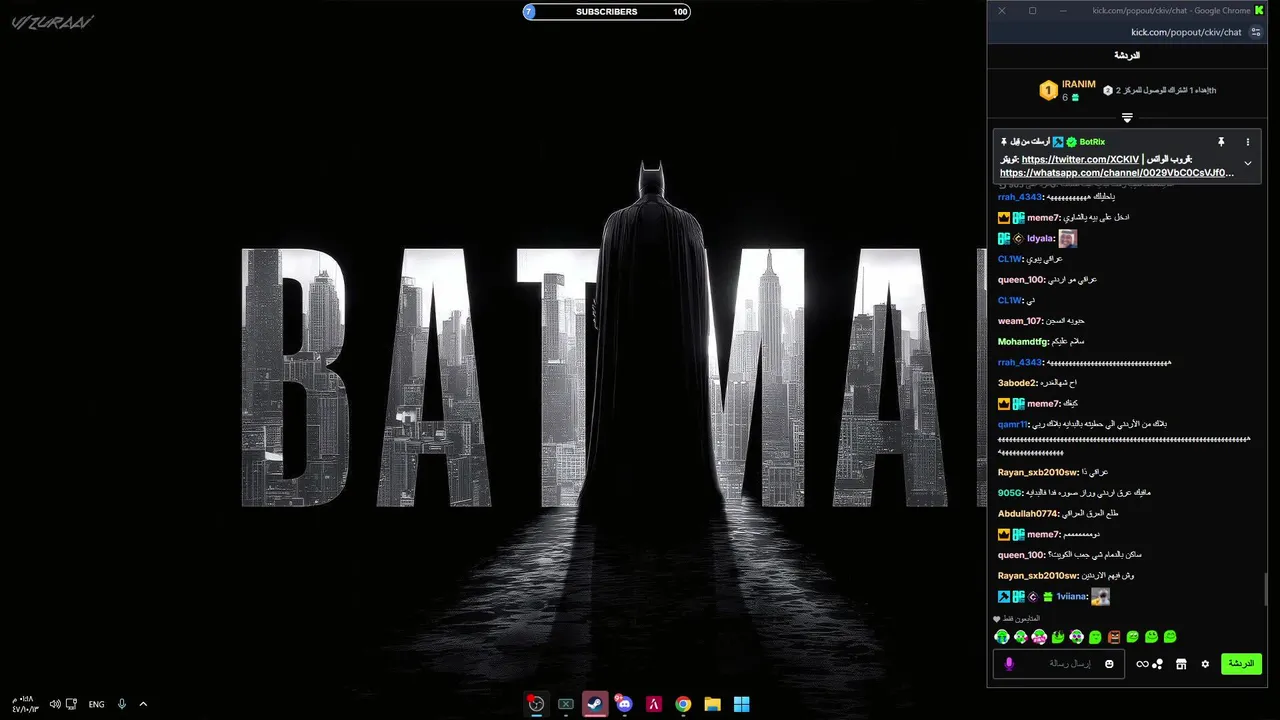Click username weam_107
The height and width of the screenshot is (720, 1280).
1020,321
